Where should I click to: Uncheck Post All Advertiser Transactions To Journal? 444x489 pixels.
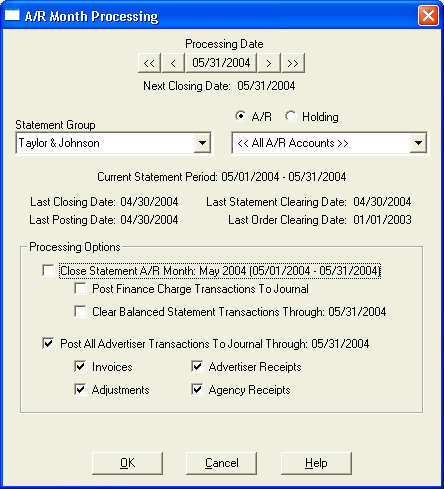click(x=48, y=343)
